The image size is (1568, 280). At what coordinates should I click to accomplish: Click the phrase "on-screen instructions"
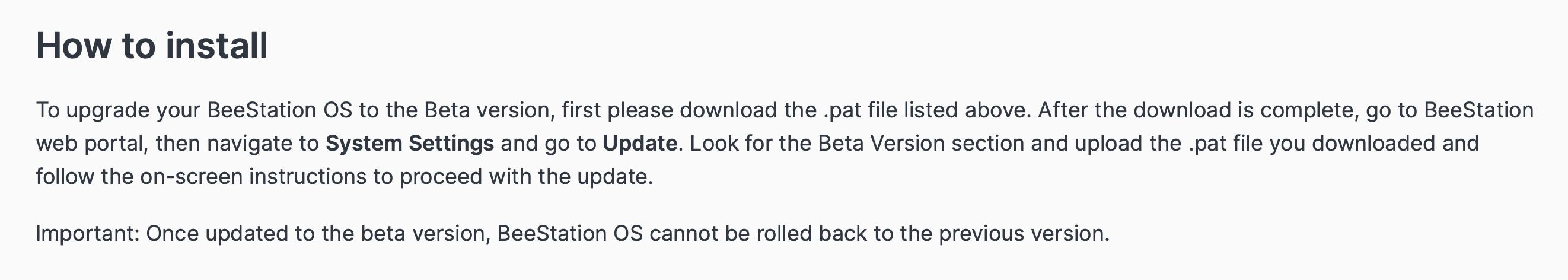(x=253, y=177)
